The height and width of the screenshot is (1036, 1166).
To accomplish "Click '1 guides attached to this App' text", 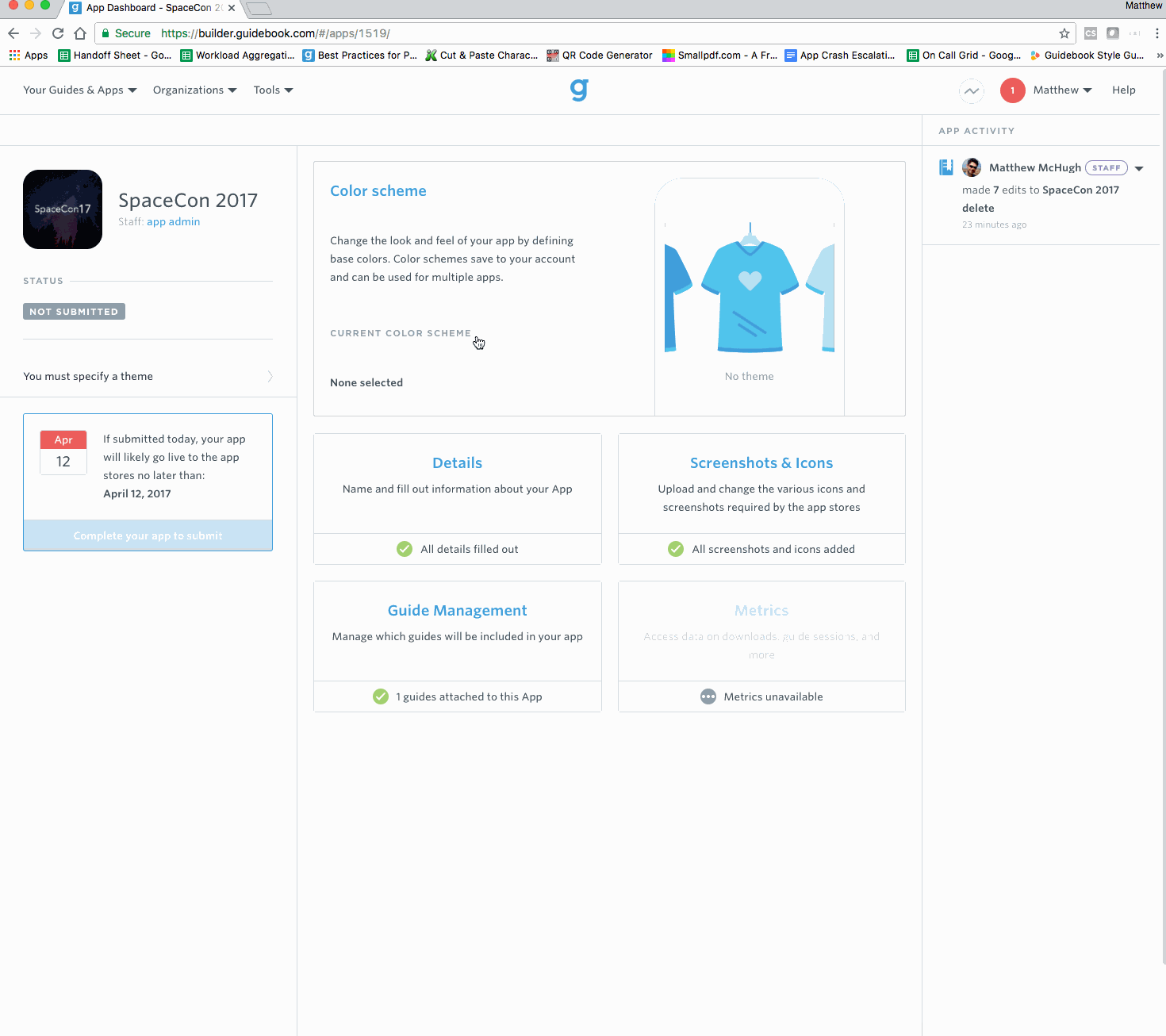I will [x=469, y=697].
